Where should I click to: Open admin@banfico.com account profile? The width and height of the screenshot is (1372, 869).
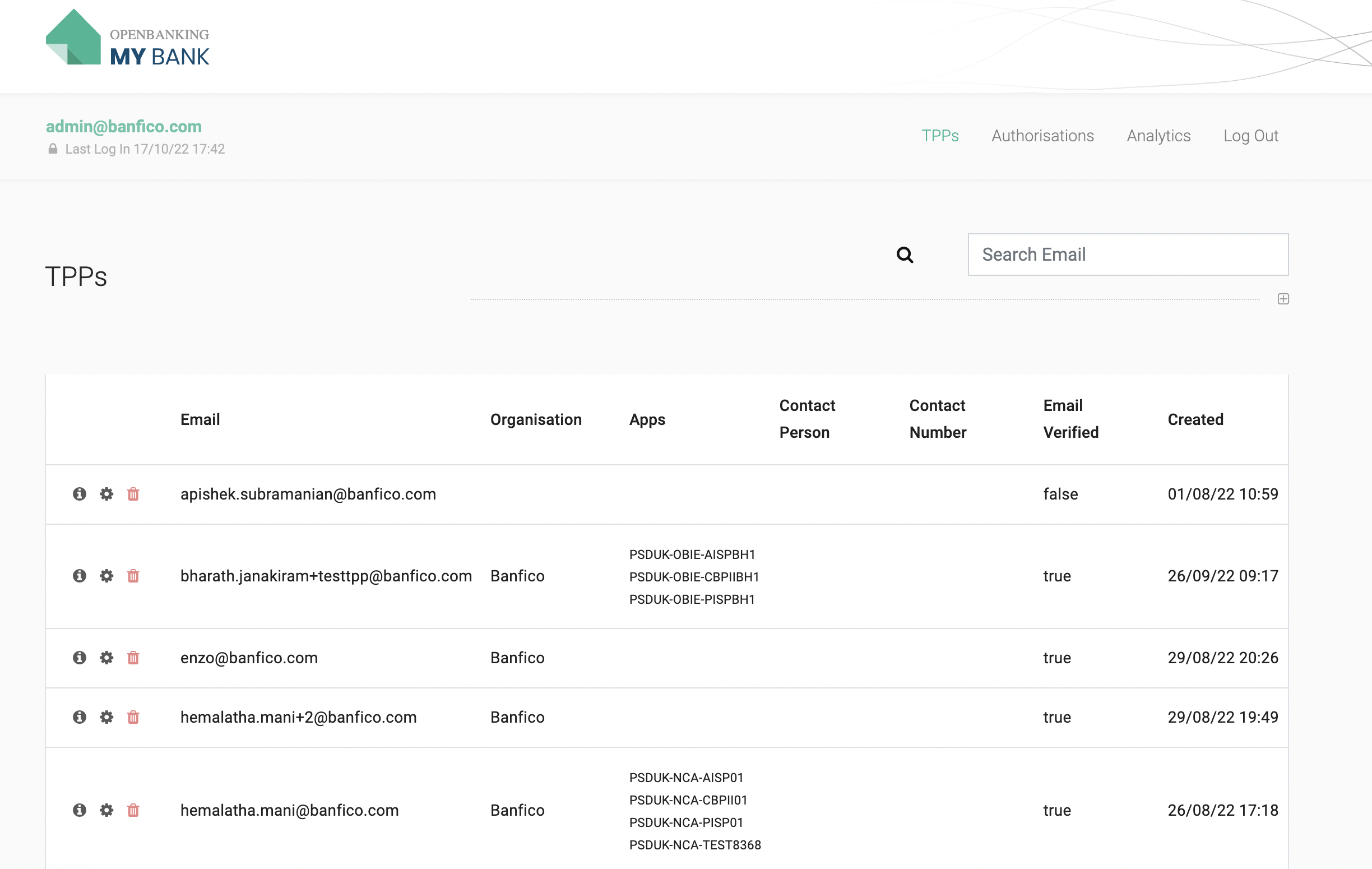[123, 127]
